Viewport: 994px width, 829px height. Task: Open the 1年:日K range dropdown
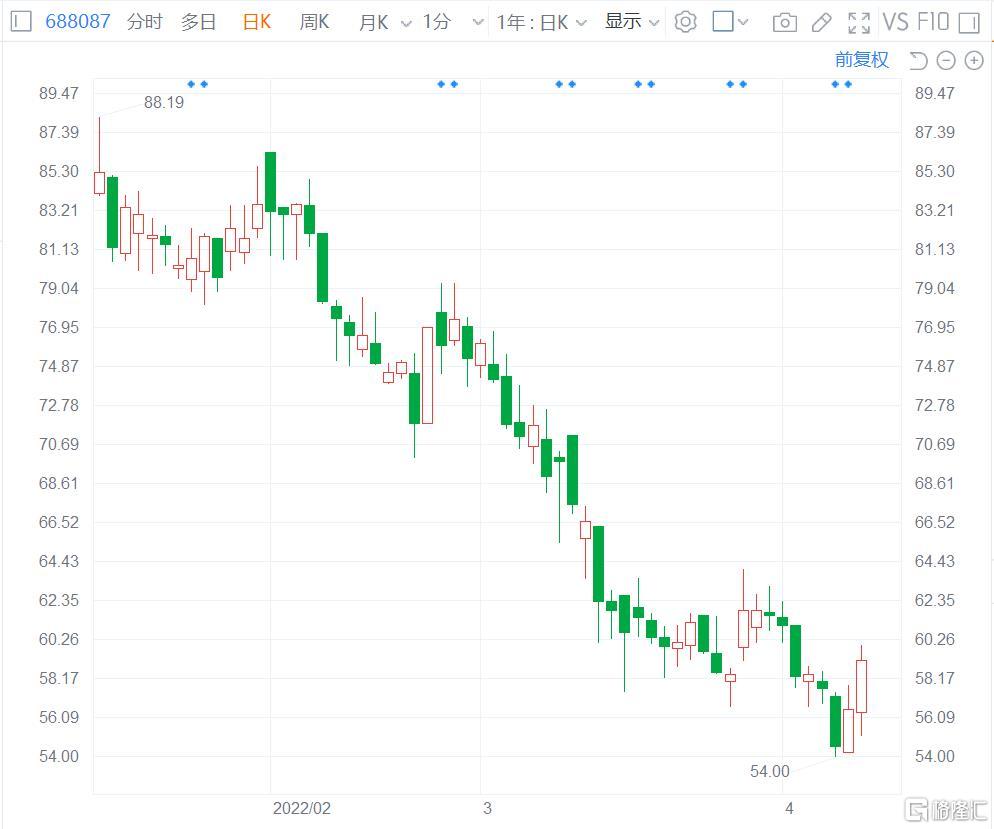pos(541,22)
